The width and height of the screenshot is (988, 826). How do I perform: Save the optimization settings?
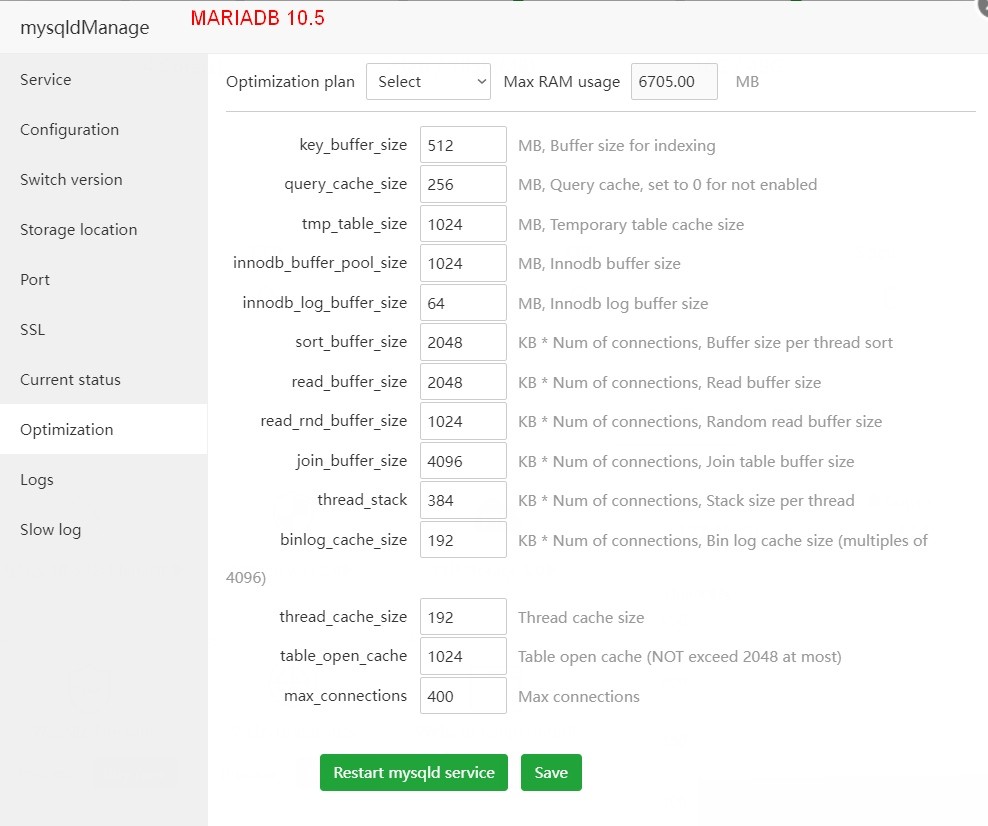point(551,772)
